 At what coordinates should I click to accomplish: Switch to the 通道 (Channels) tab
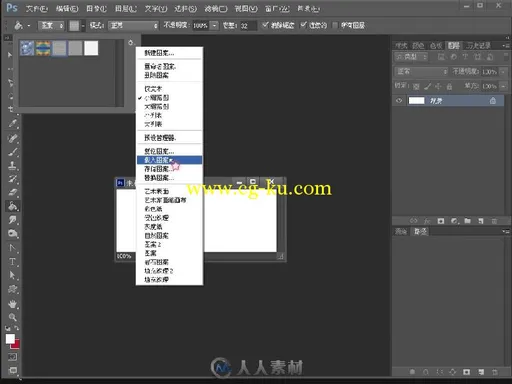(401, 231)
